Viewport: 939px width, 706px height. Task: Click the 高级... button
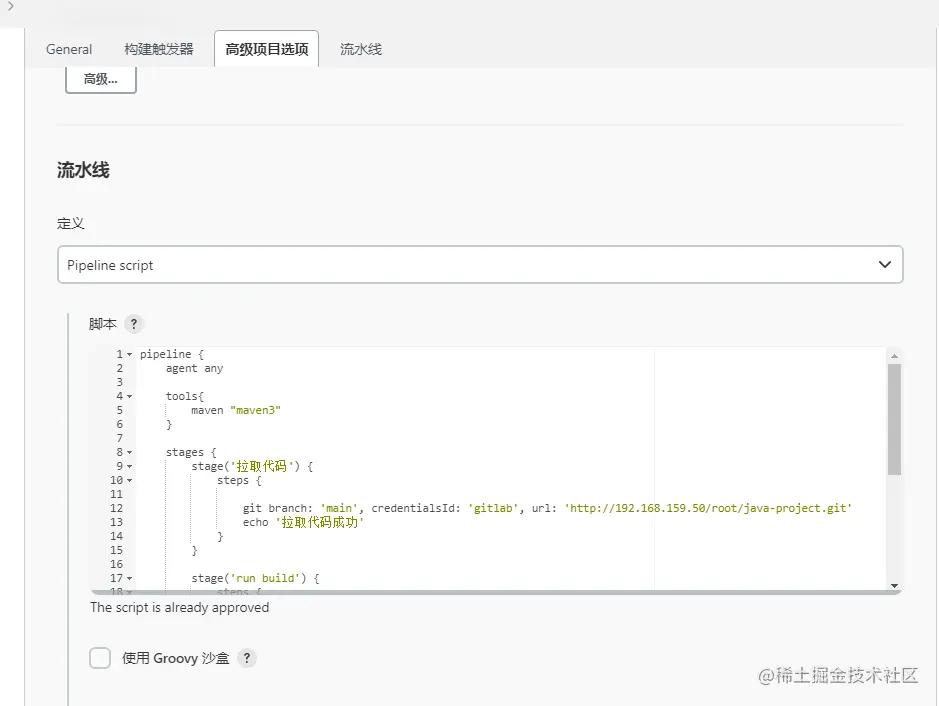(101, 79)
